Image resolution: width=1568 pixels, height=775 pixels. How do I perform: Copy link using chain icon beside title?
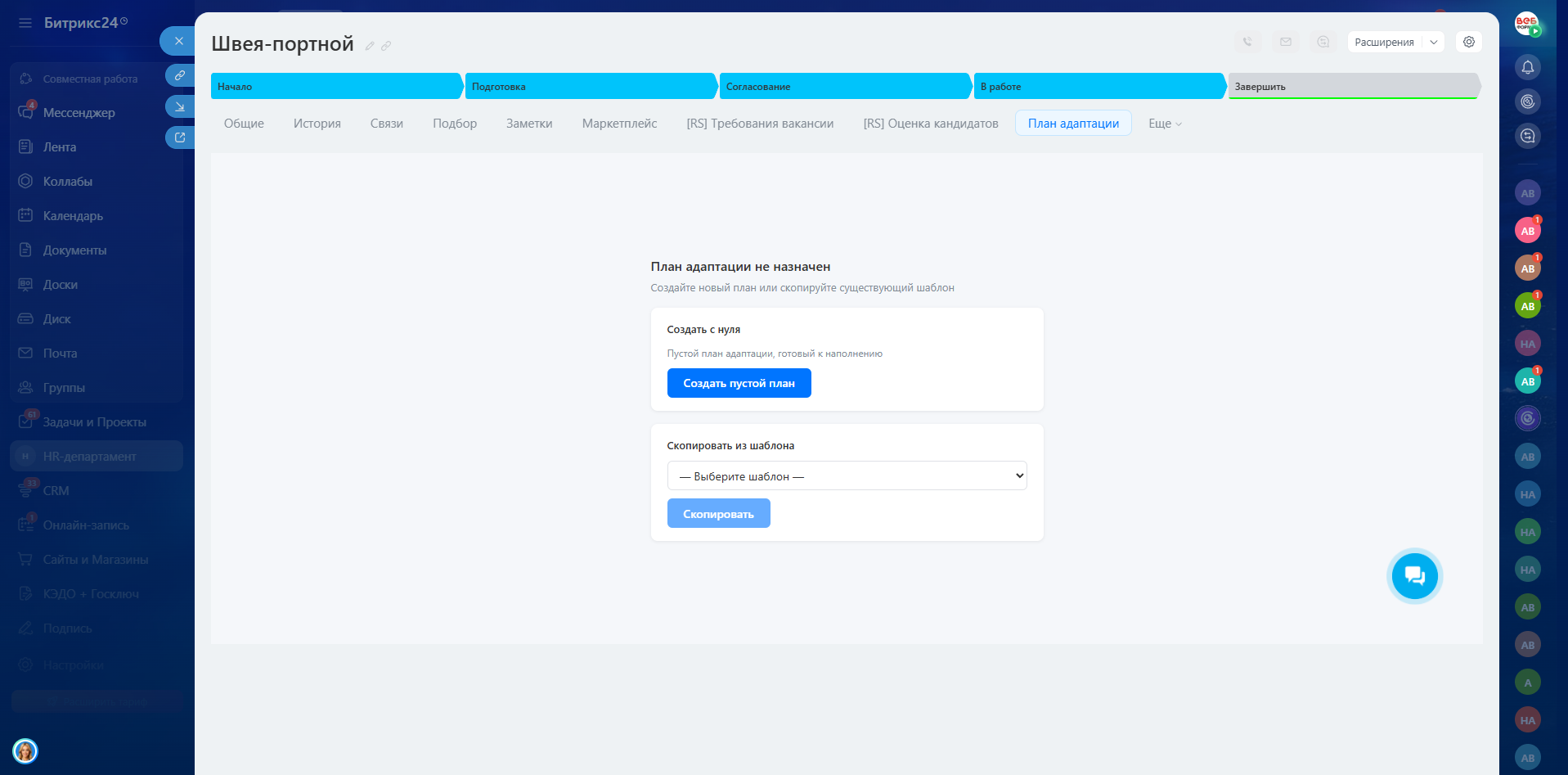[386, 46]
